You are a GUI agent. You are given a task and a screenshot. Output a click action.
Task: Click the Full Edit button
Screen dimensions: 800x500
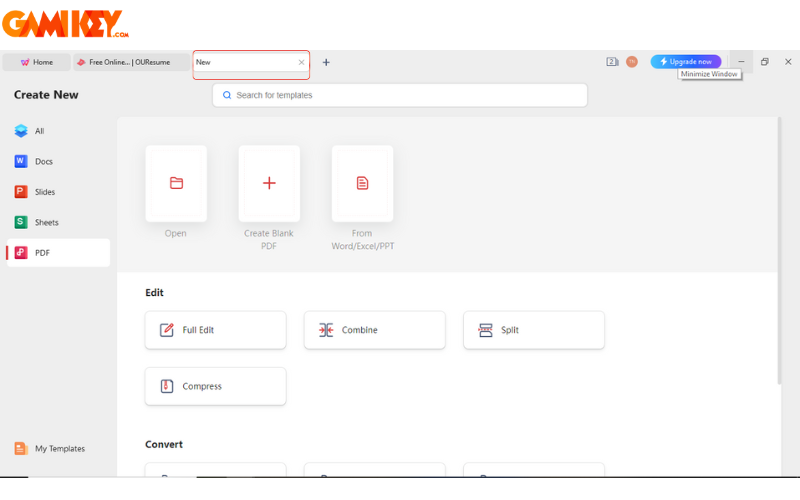pos(215,330)
